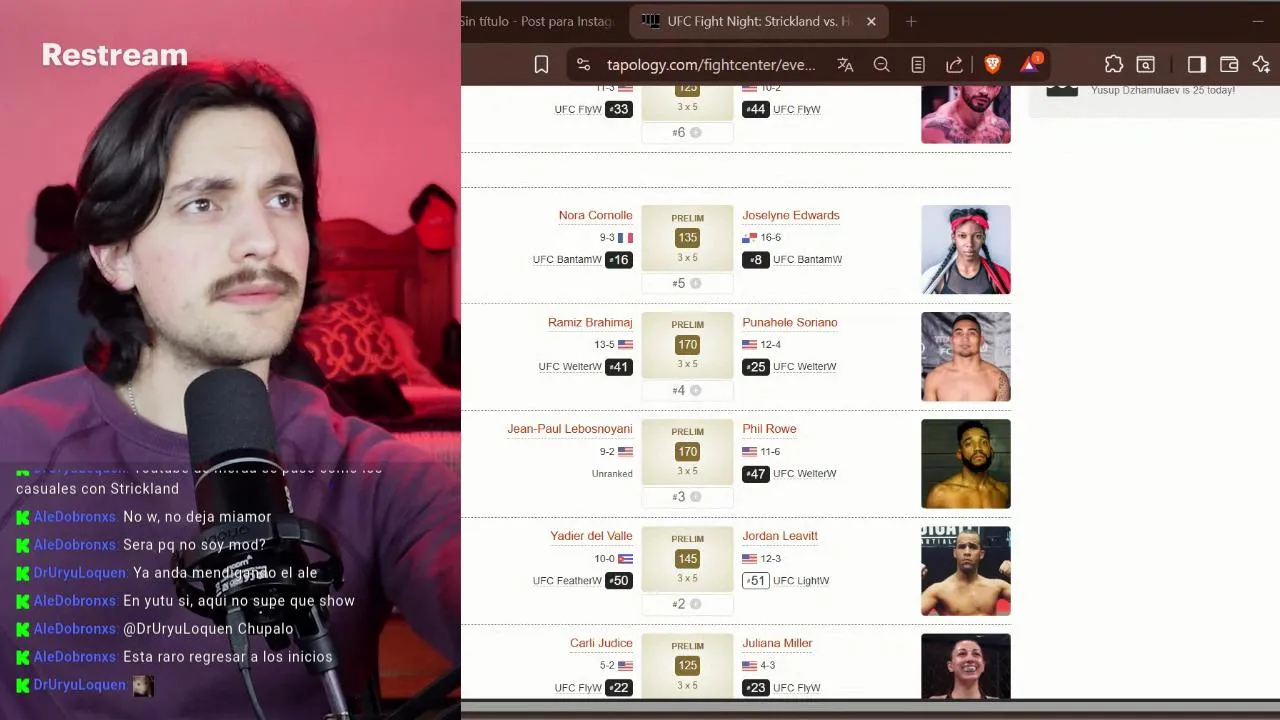This screenshot has width=1280, height=720.
Task: Open Jordan Leavitt fighter link
Action: click(780, 536)
